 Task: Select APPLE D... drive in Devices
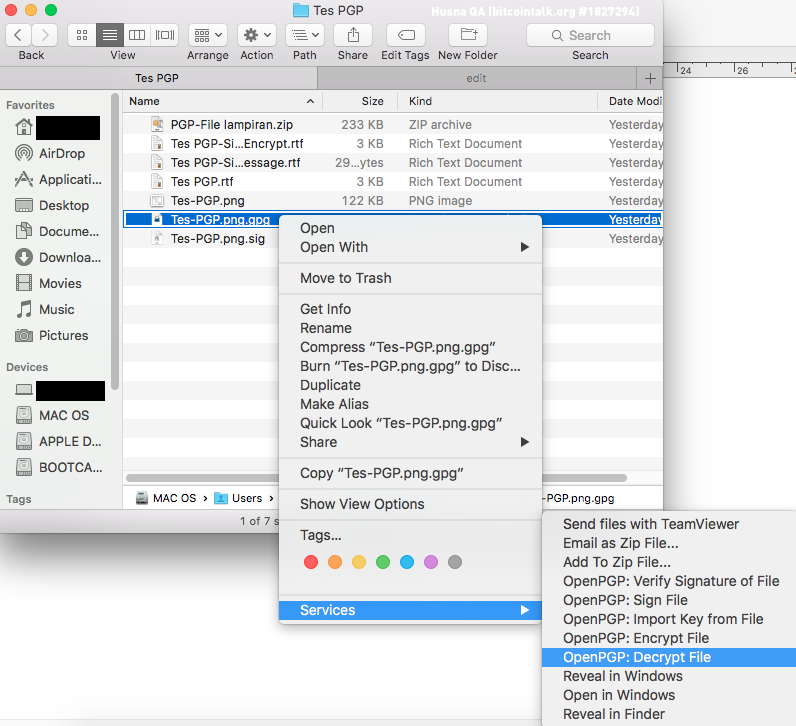(58, 441)
